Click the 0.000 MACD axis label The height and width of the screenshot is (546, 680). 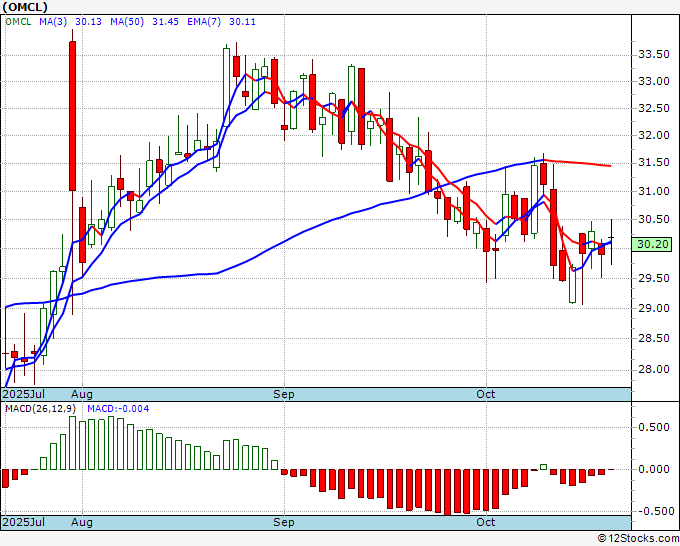(654, 469)
